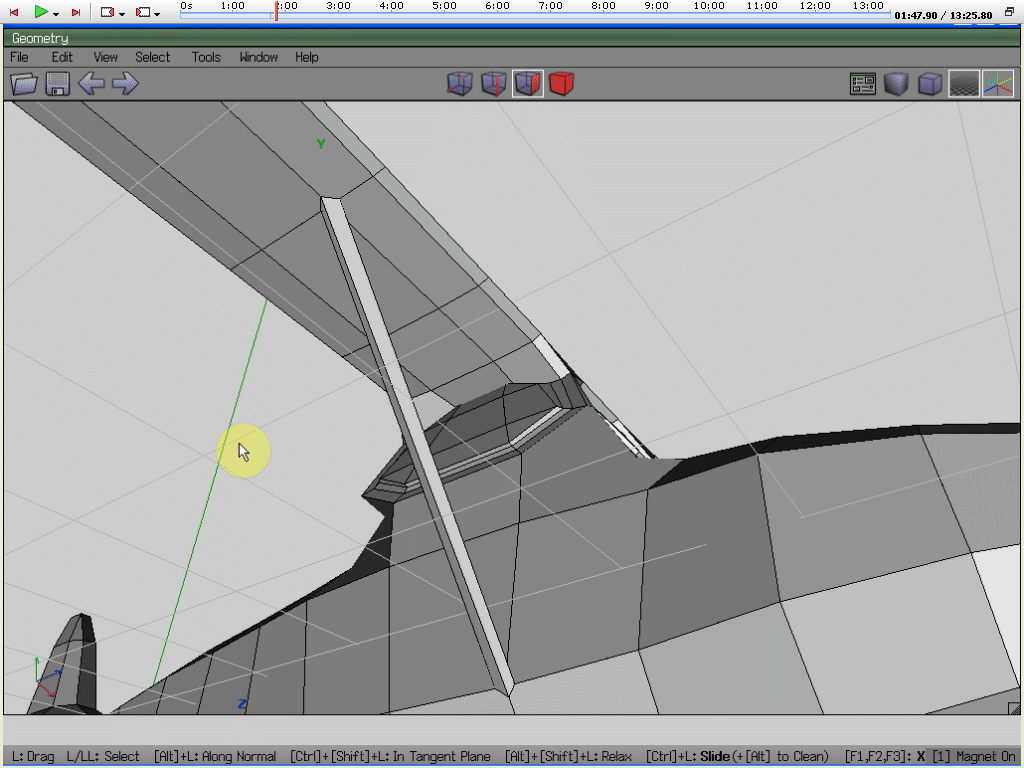The height and width of the screenshot is (768, 1024).
Task: Open second red frame marker dropdown
Action: pos(157,14)
